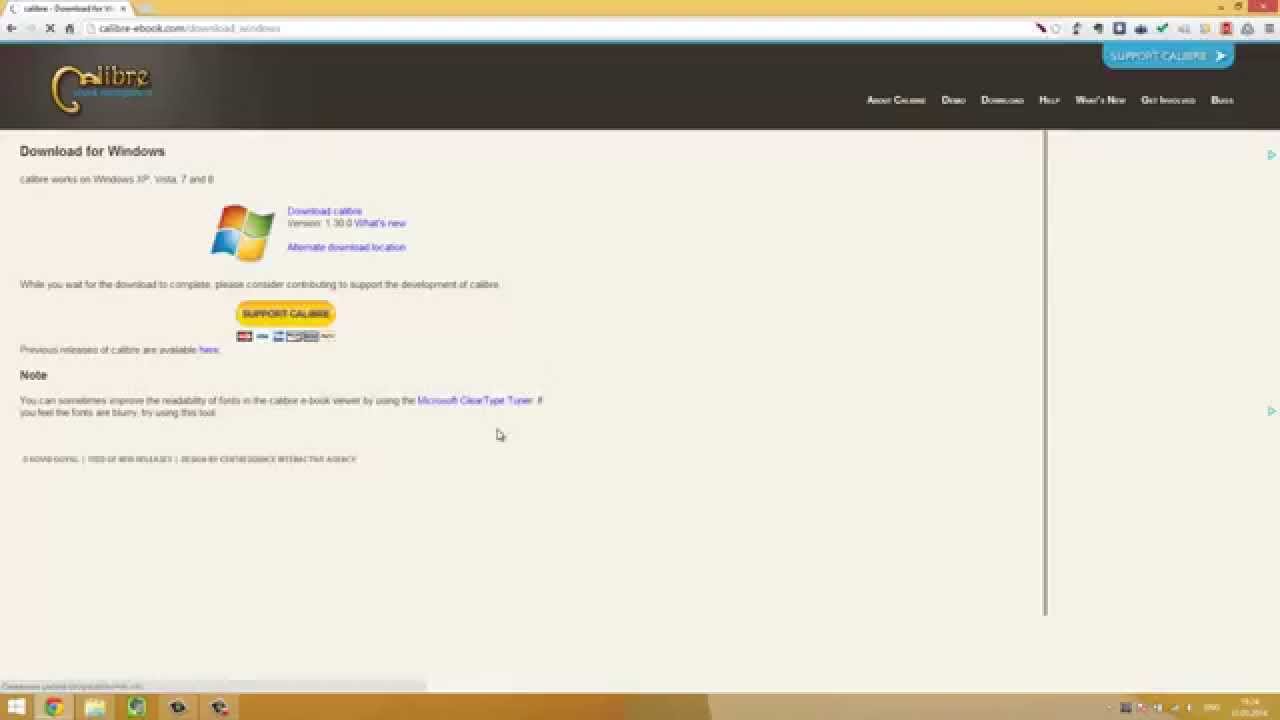This screenshot has width=1280, height=720.
Task: Click the blue Support Calibre banner button
Action: (1168, 56)
